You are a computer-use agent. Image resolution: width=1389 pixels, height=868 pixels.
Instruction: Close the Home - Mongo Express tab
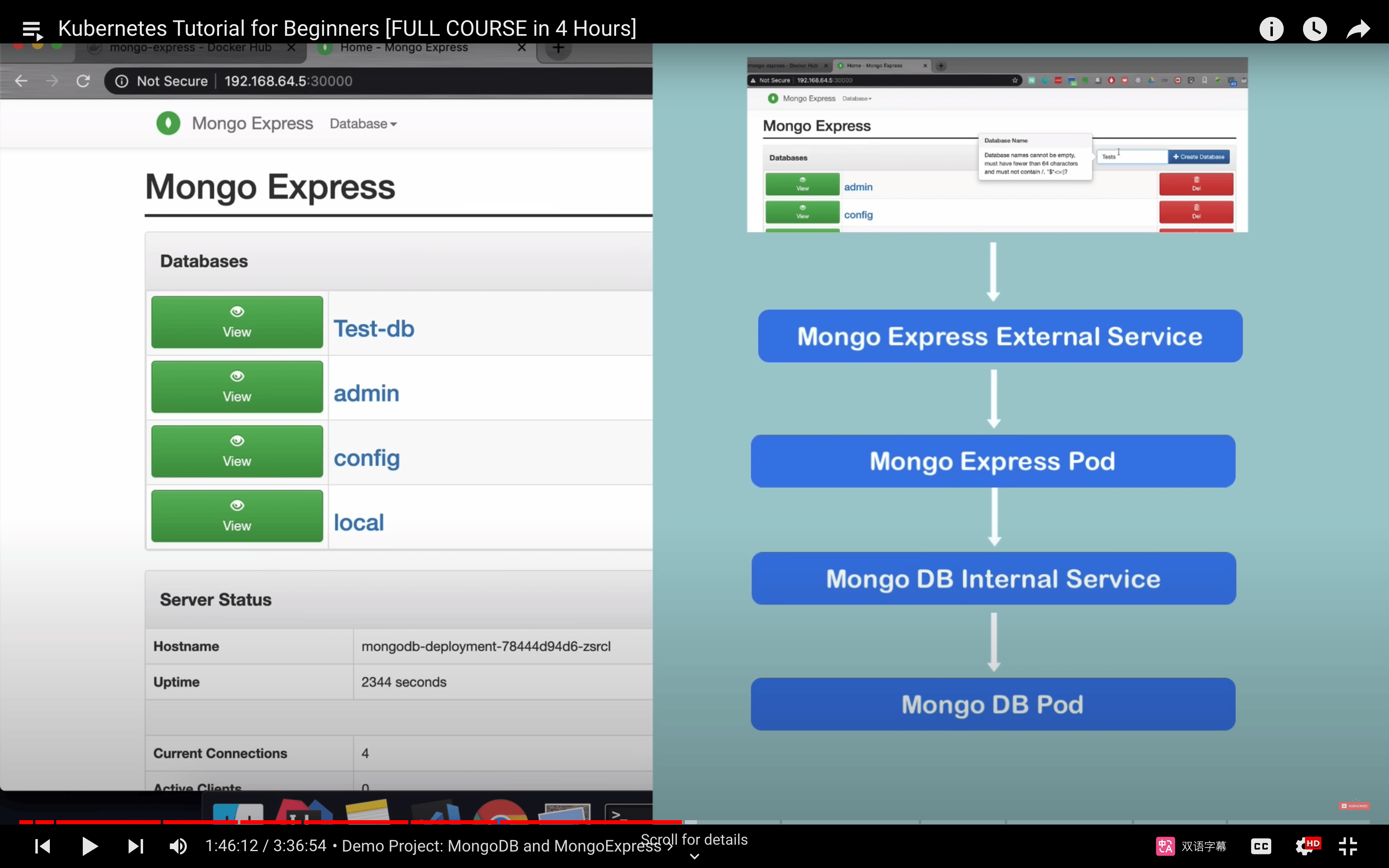pos(522,48)
